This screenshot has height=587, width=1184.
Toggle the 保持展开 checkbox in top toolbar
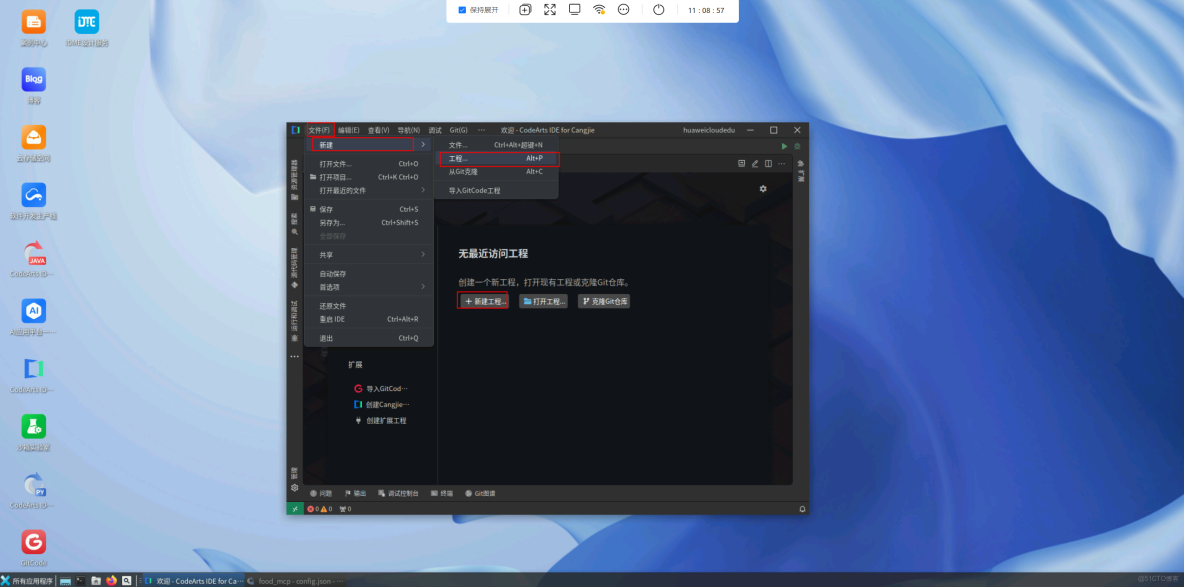(460, 9)
